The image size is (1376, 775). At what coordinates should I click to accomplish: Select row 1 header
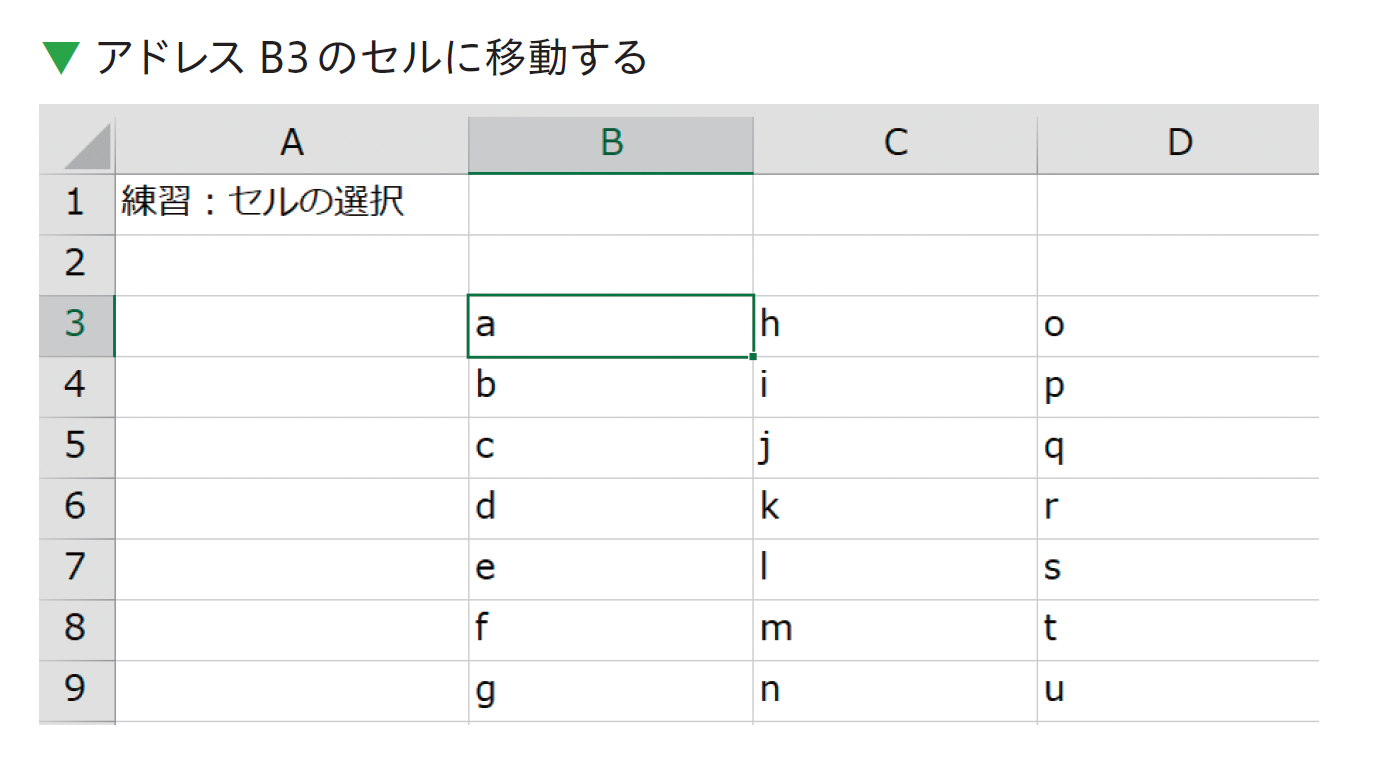tap(77, 204)
